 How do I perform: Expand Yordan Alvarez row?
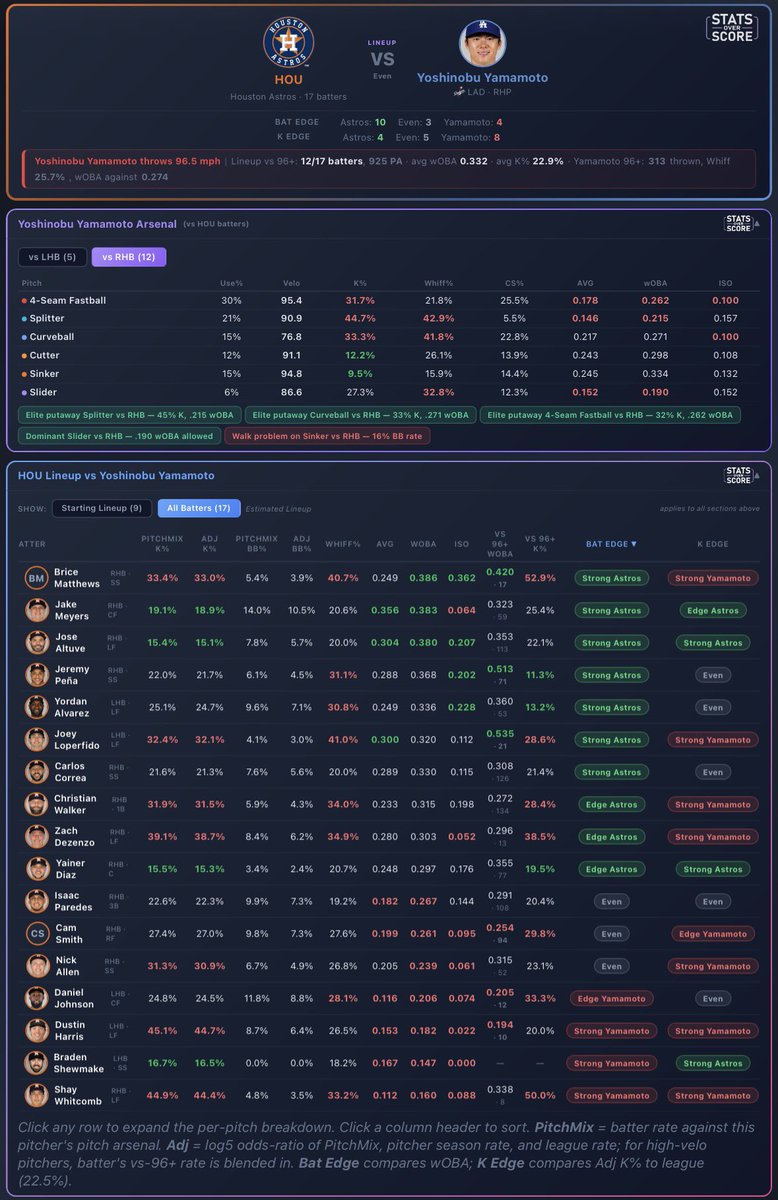coord(389,707)
